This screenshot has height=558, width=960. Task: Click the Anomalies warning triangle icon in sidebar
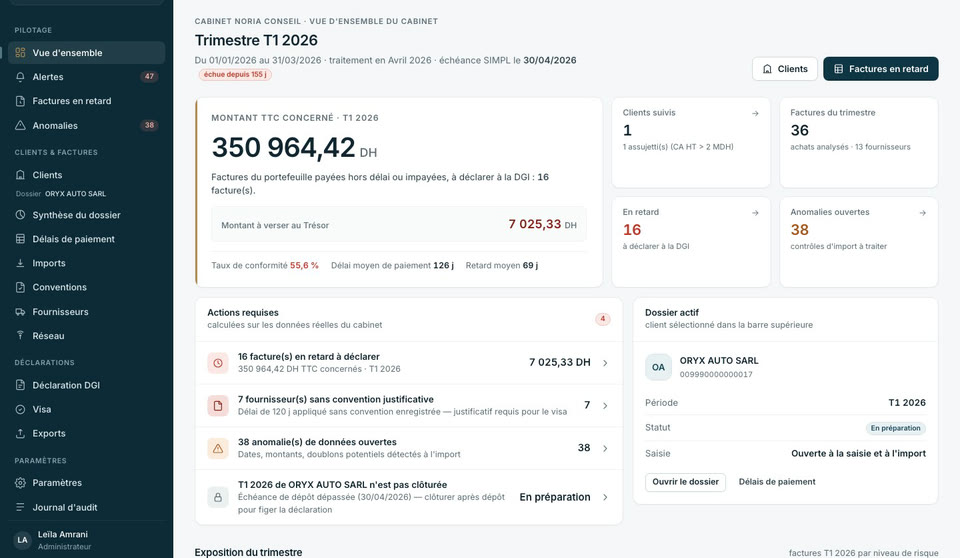pos(20,126)
